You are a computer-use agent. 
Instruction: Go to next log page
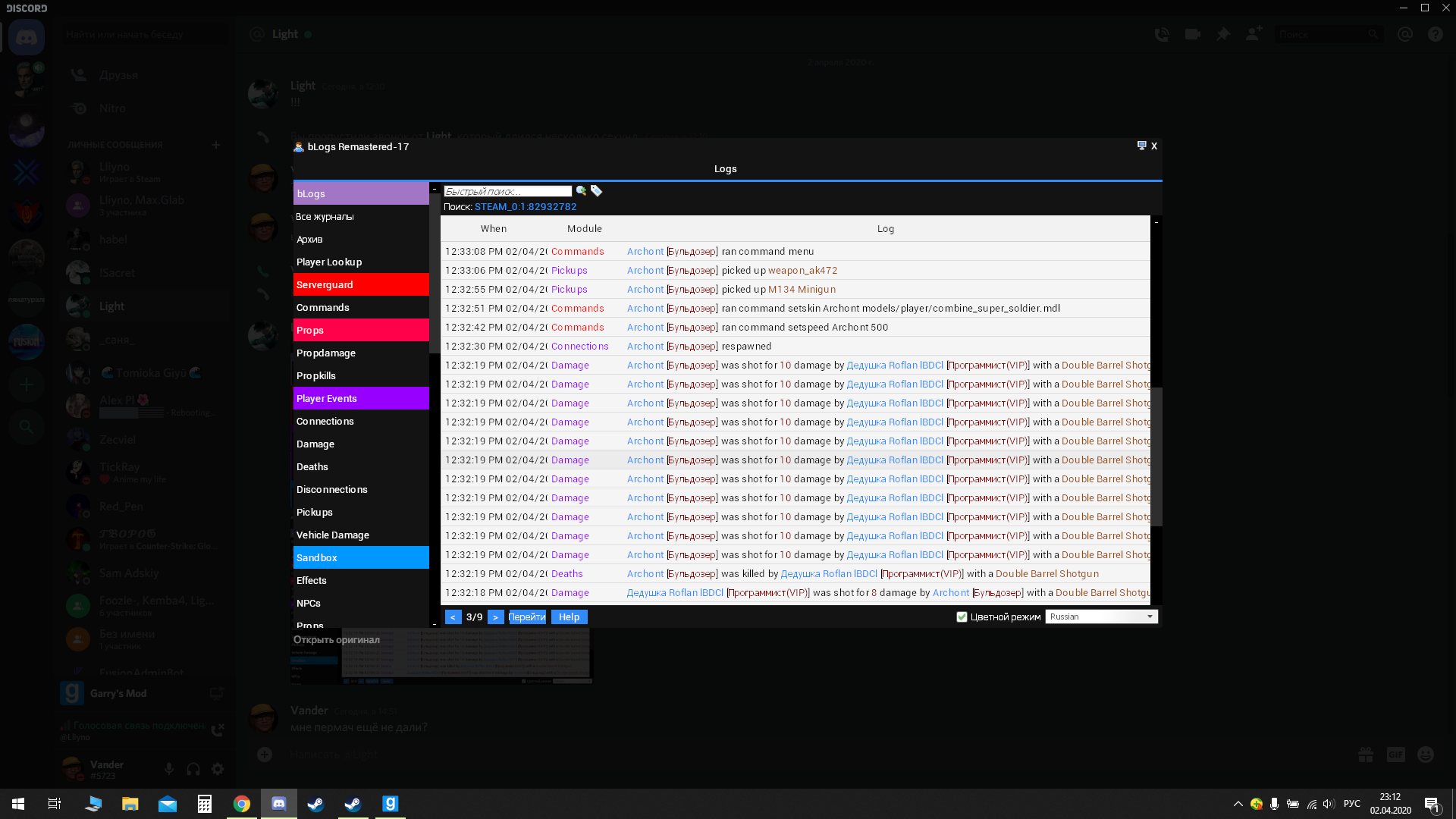point(495,617)
